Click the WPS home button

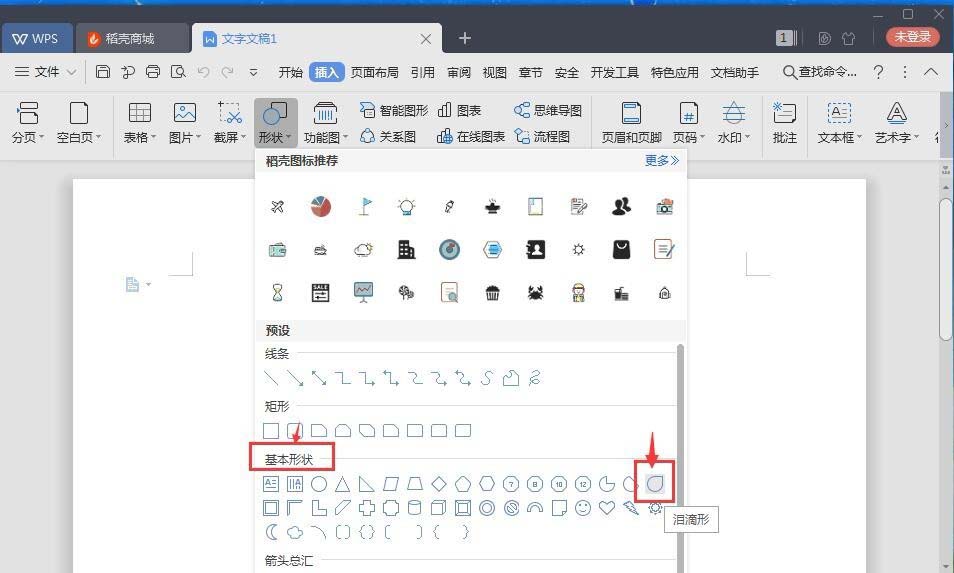click(x=37, y=38)
